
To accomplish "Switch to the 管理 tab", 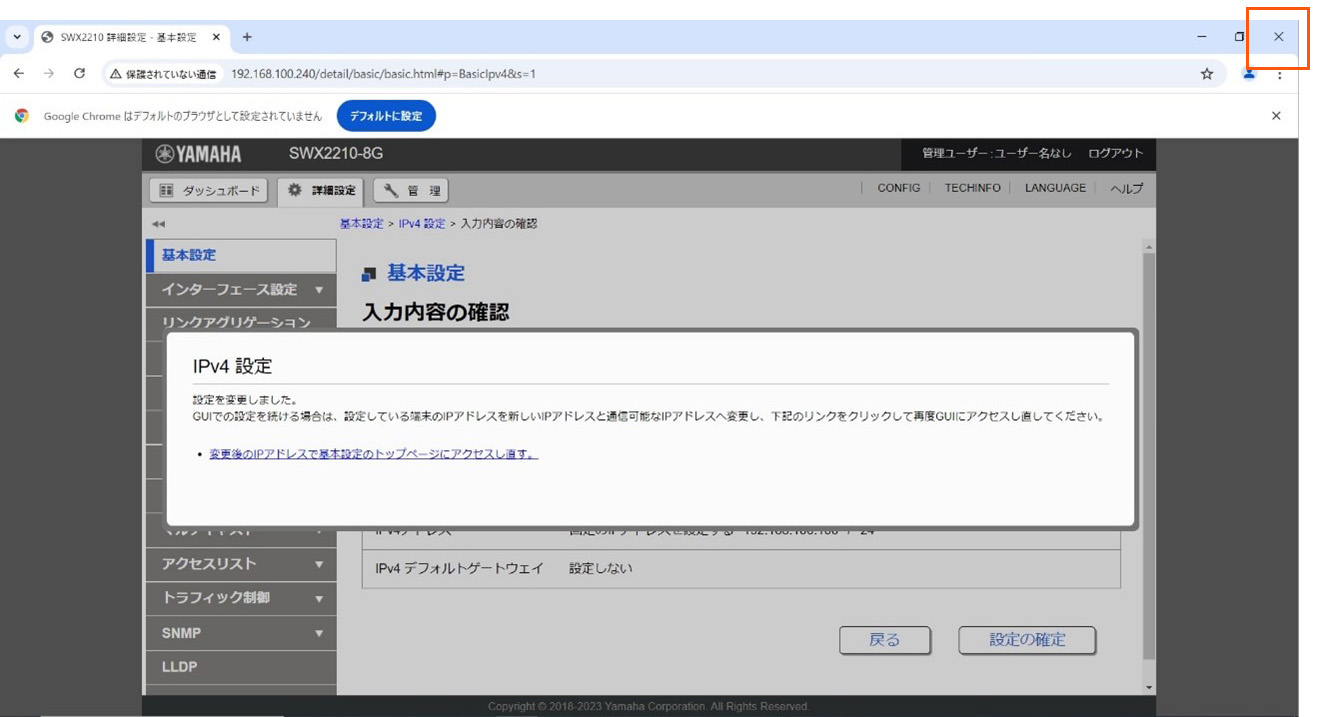I will click(411, 190).
